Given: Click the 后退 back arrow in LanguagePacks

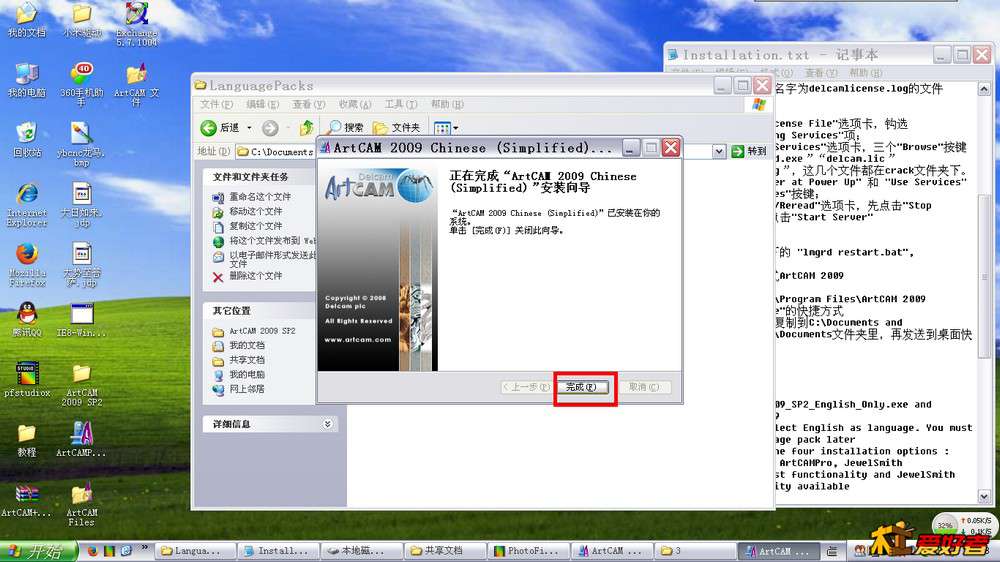Looking at the screenshot, I should tap(219, 128).
